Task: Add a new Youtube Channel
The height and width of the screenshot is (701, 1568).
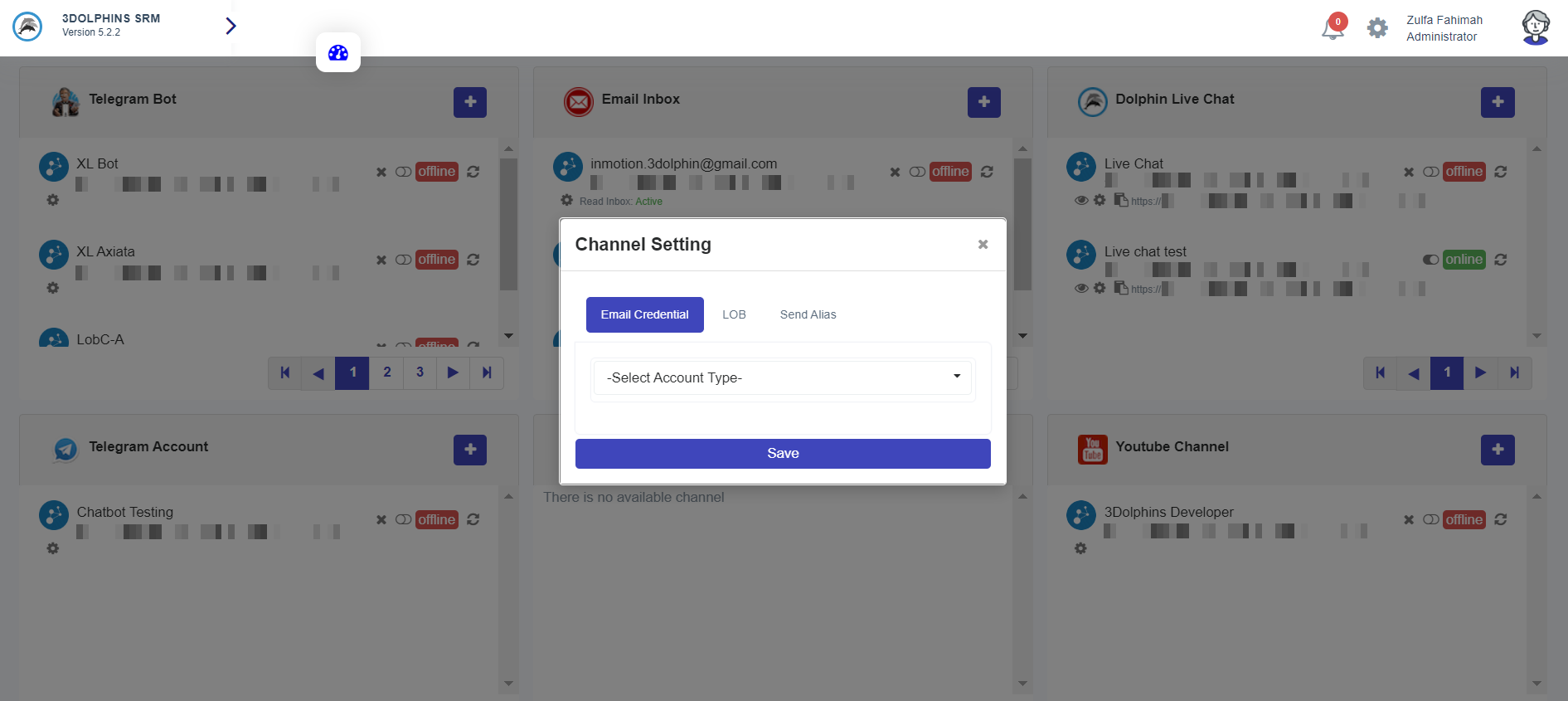Action: [1497, 450]
